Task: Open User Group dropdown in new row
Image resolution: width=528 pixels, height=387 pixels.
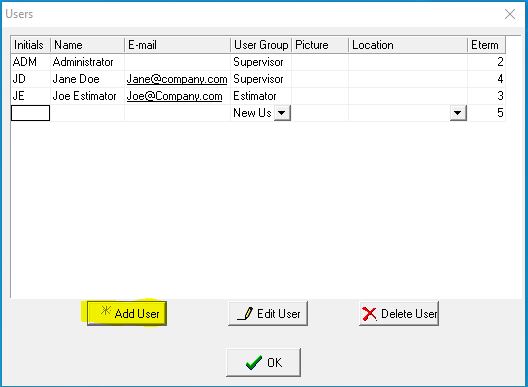Action: 282,113
